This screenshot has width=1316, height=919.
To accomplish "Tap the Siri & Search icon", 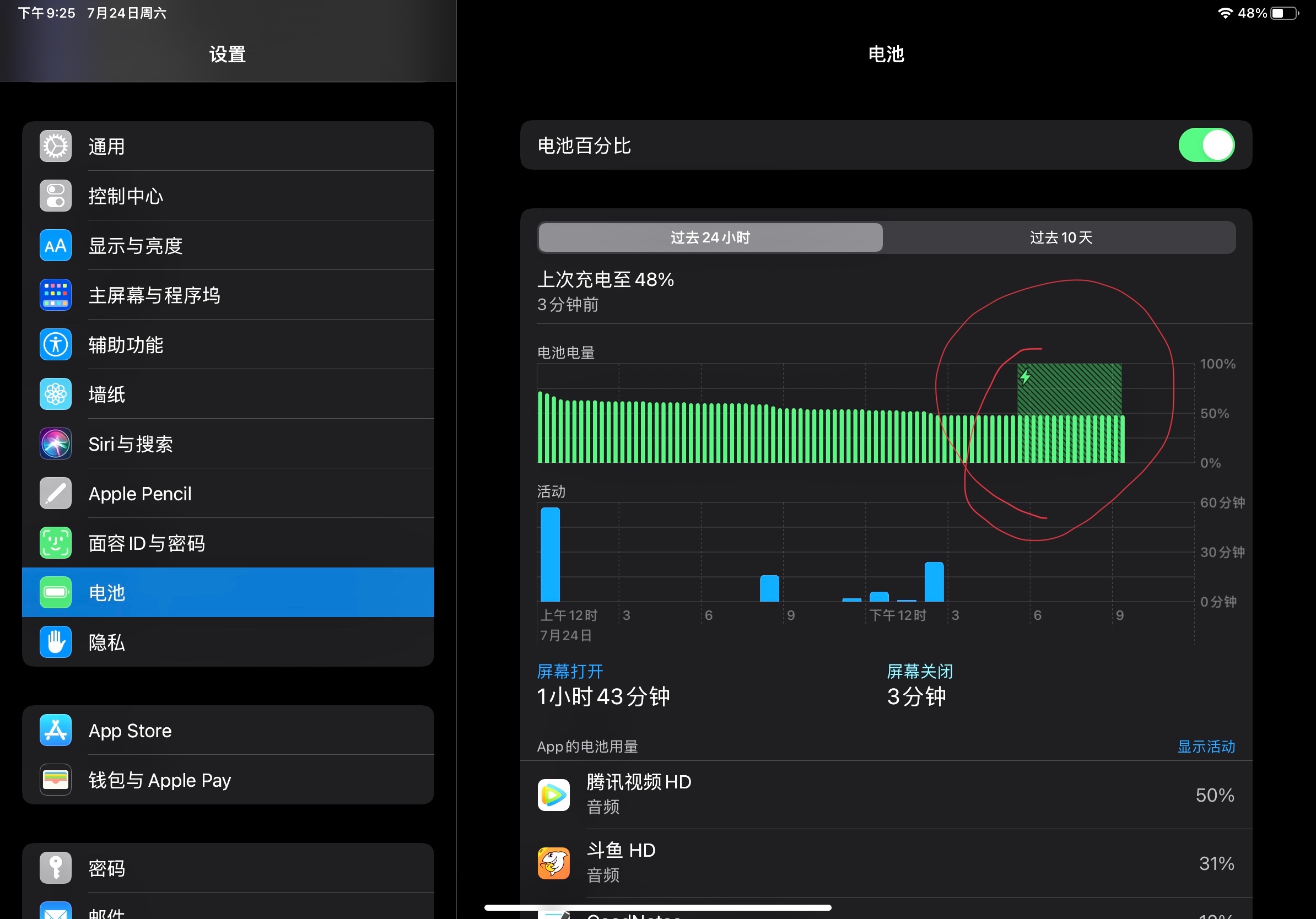I will pos(56,444).
